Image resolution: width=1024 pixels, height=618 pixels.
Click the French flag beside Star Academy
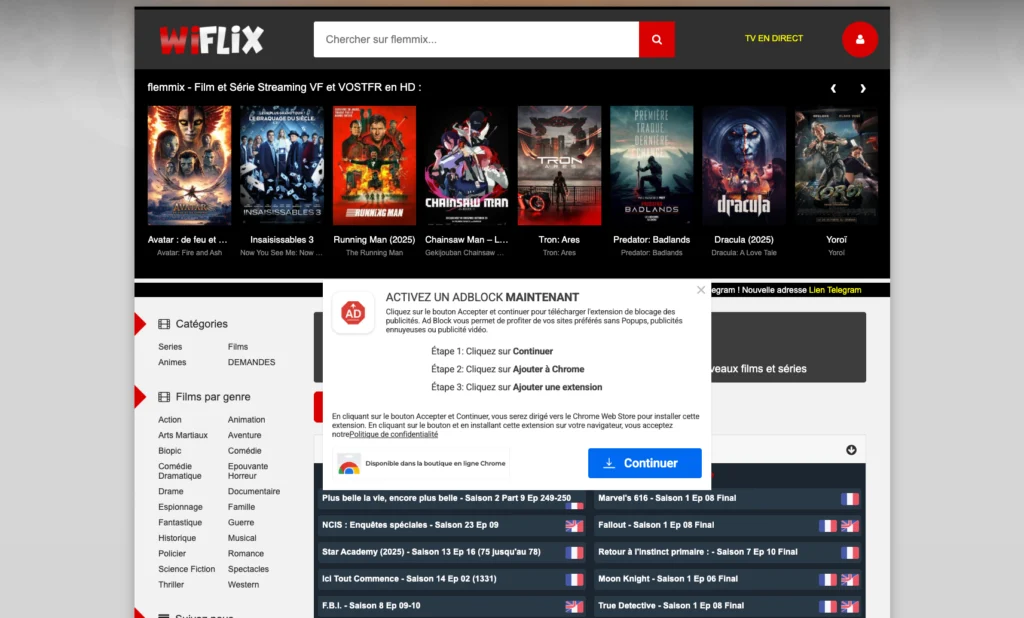tap(574, 553)
